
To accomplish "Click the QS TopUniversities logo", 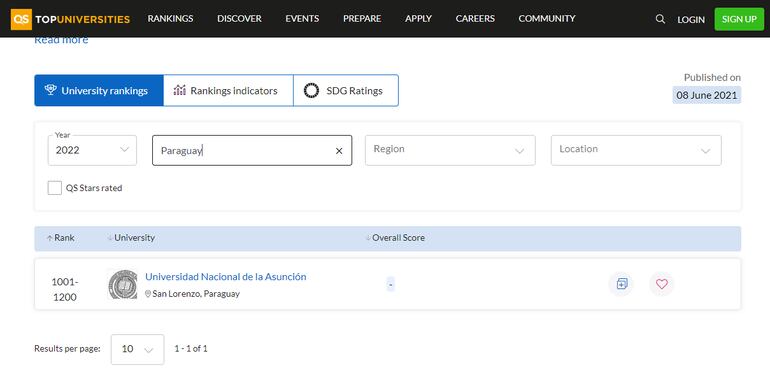I will click(70, 19).
